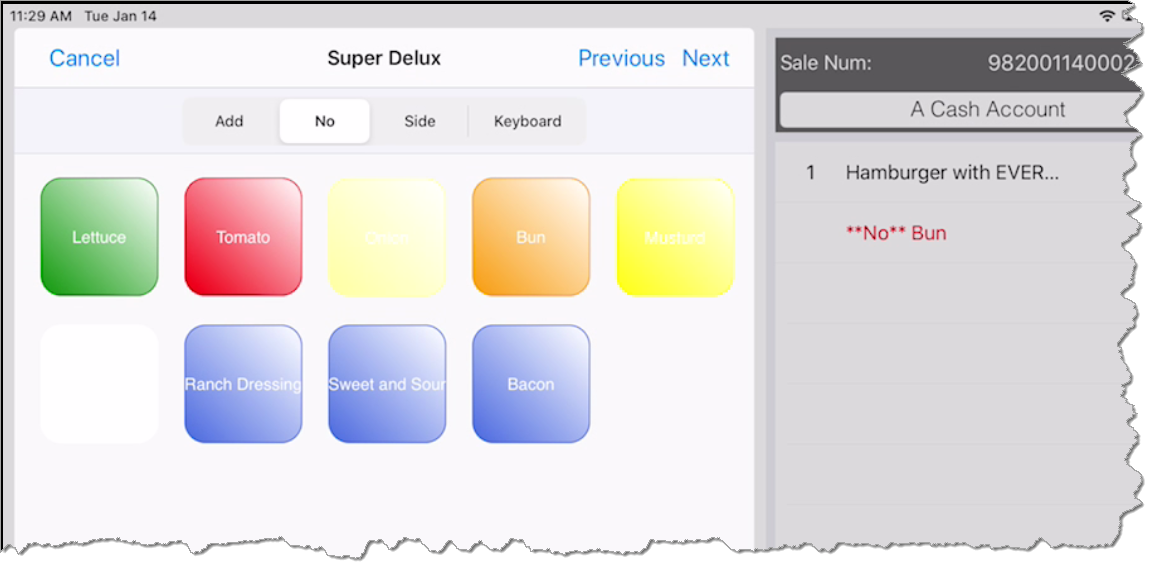Switch to the Side modifier tab
This screenshot has width=1156, height=570.
420,121
